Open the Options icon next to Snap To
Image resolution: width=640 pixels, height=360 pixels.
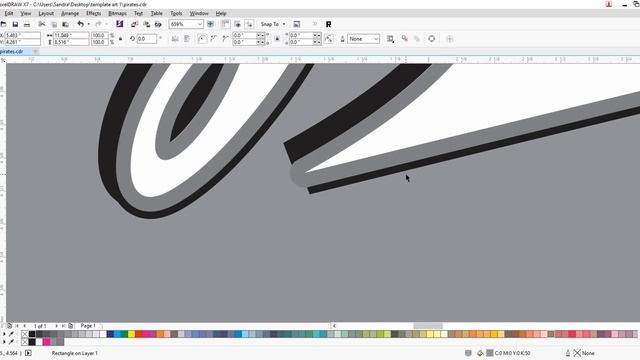297,24
